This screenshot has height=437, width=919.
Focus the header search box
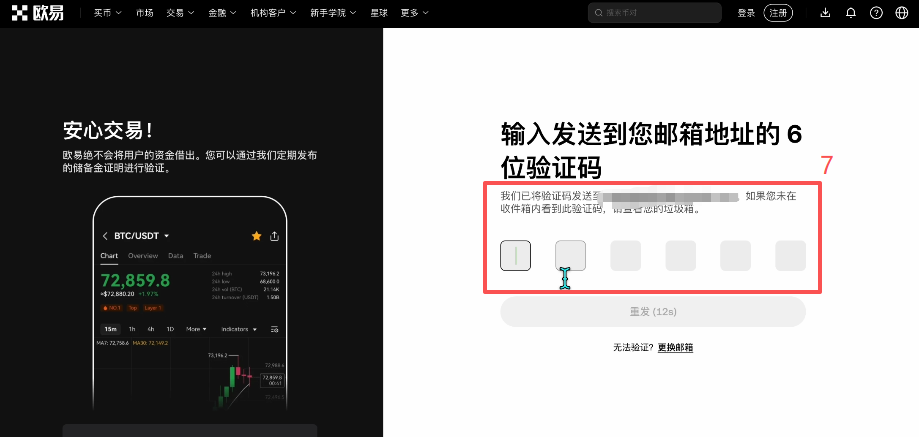pyautogui.click(x=655, y=13)
